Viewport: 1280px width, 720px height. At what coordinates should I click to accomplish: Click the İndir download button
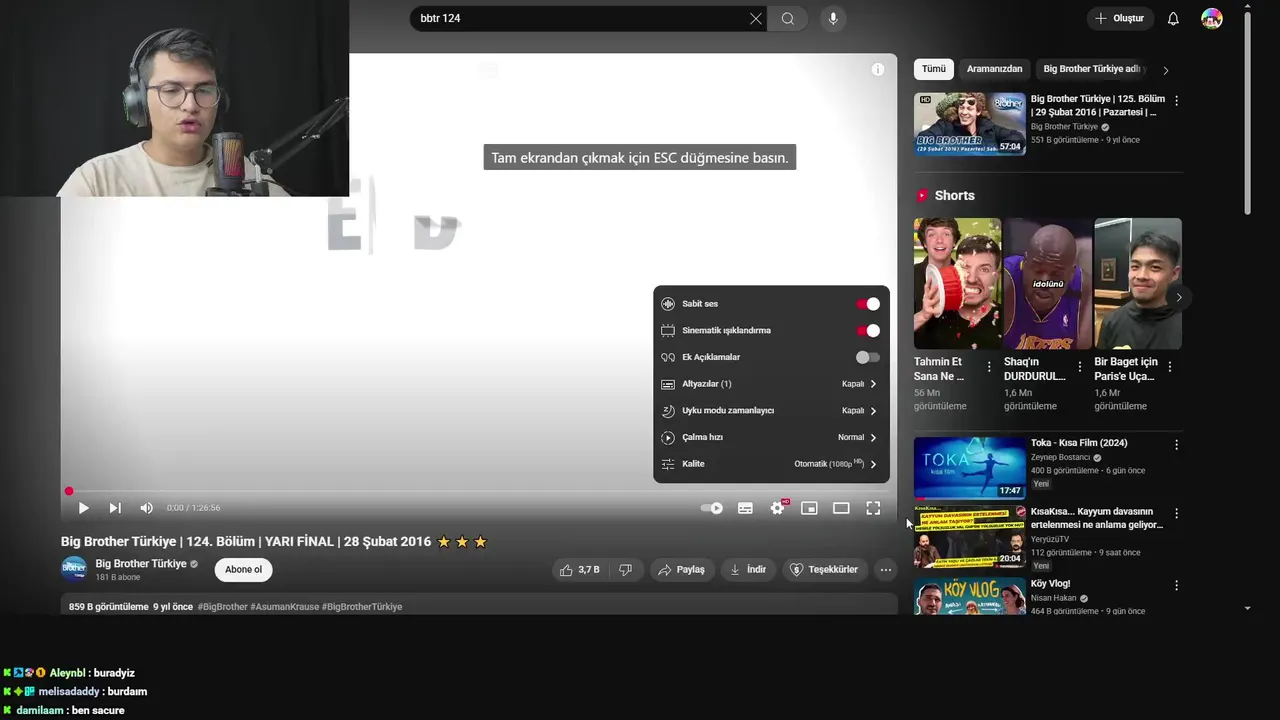coord(748,570)
